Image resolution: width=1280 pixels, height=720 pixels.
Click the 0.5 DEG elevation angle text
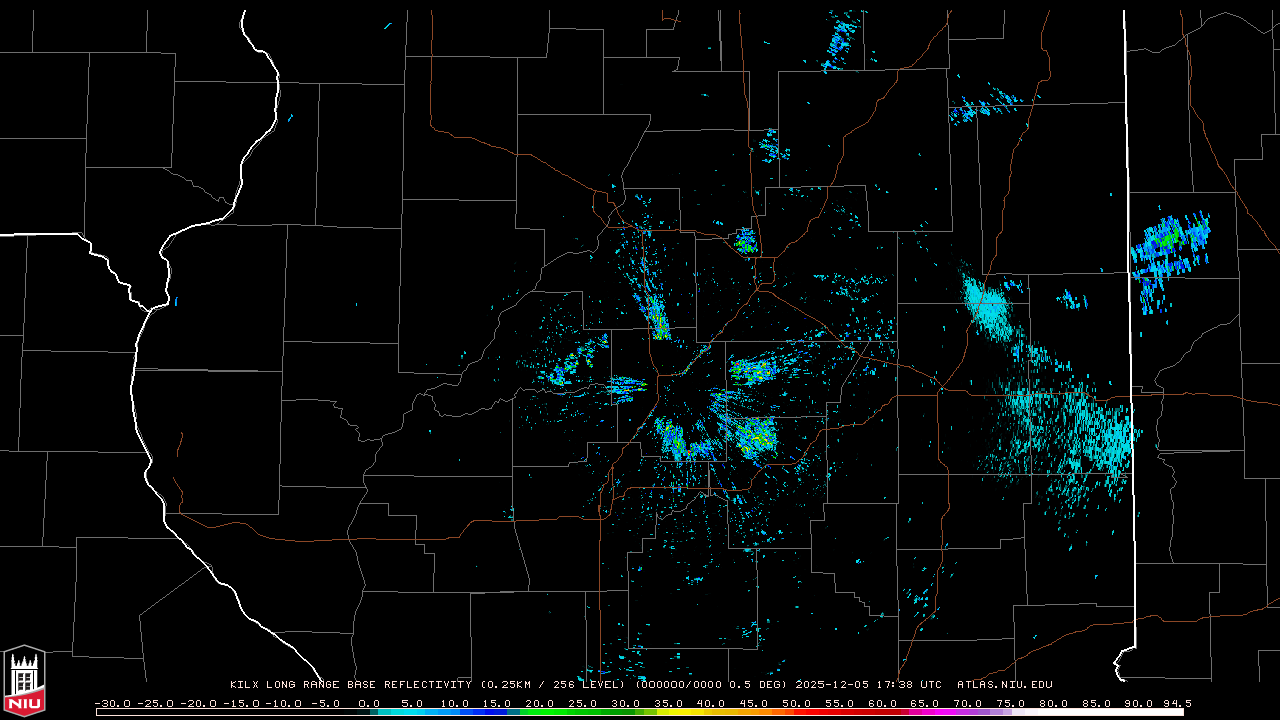pos(760,685)
